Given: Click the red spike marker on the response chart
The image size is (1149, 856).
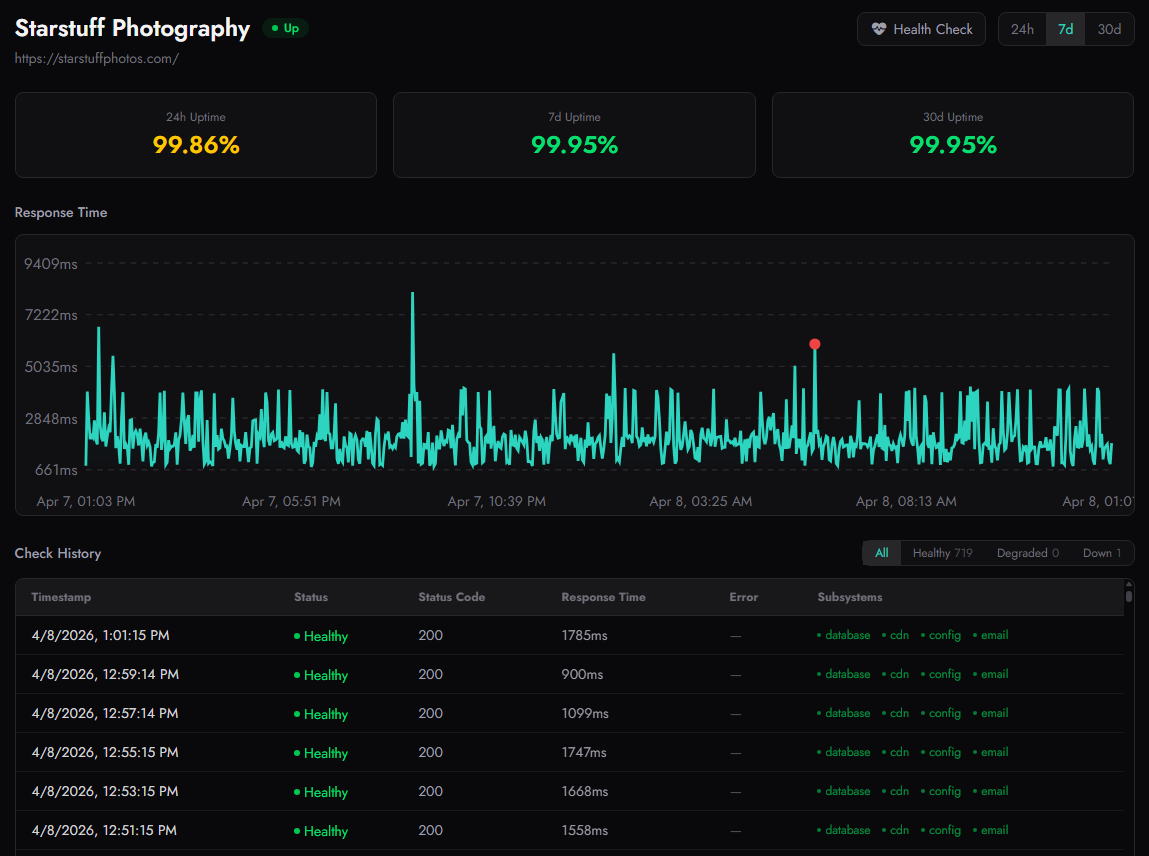Looking at the screenshot, I should coord(814,343).
